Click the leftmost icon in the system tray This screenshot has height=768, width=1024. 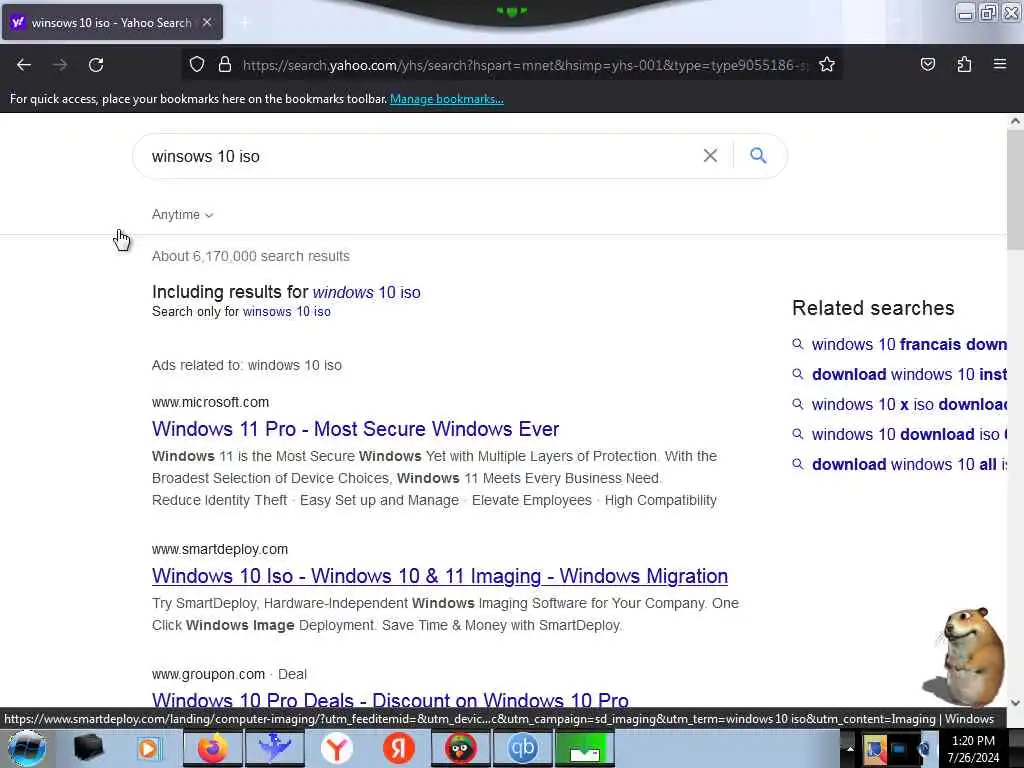874,749
